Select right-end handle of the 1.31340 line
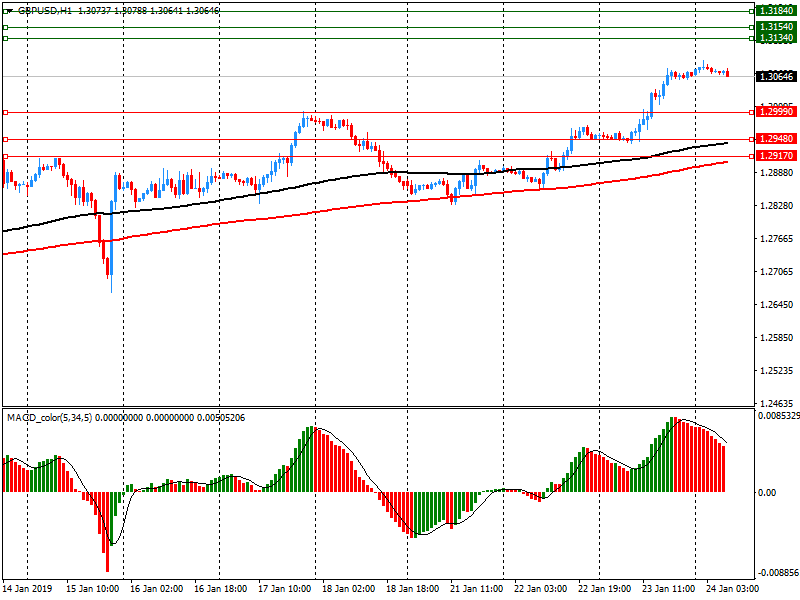800x600 pixels. coord(752,38)
